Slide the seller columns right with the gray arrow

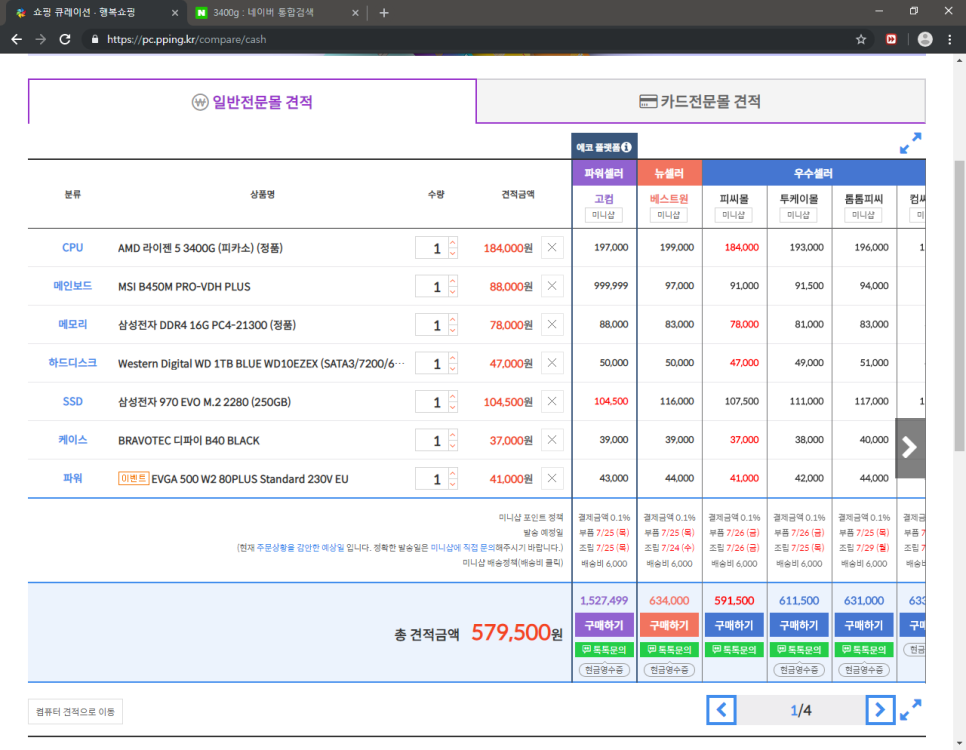coord(910,448)
